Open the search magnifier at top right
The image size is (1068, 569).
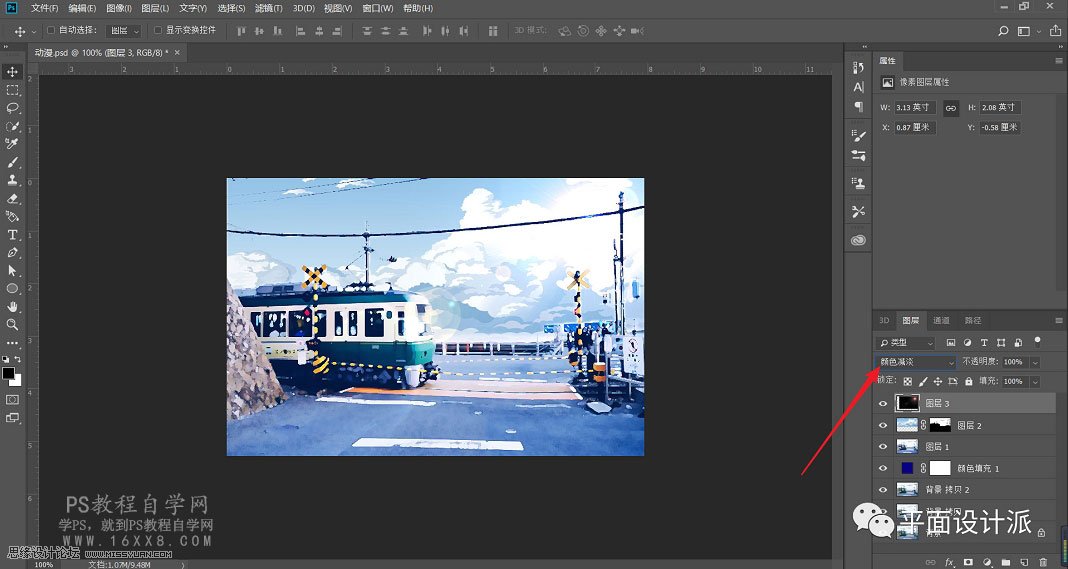click(1003, 31)
